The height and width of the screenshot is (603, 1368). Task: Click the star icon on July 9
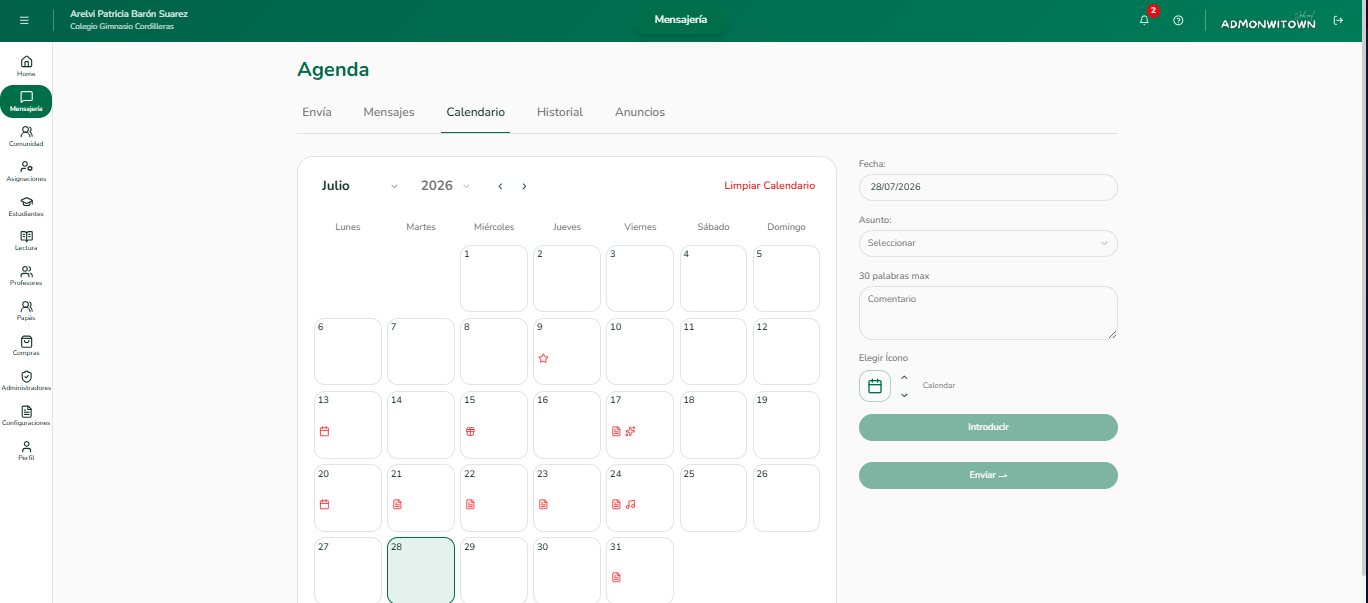point(543,358)
